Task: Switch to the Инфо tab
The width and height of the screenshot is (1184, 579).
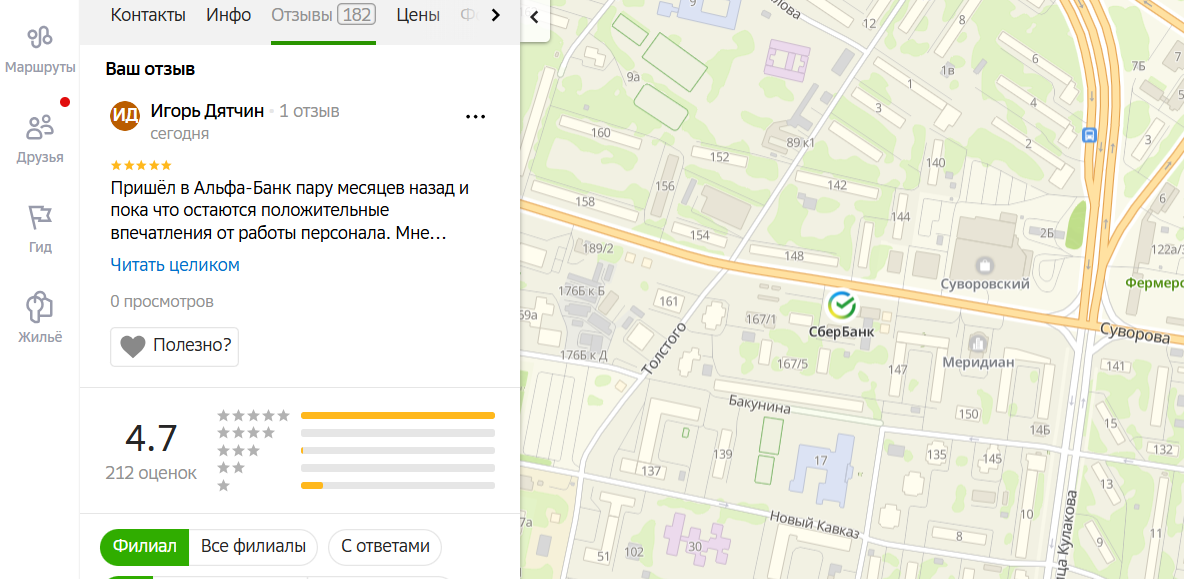Action: point(229,15)
